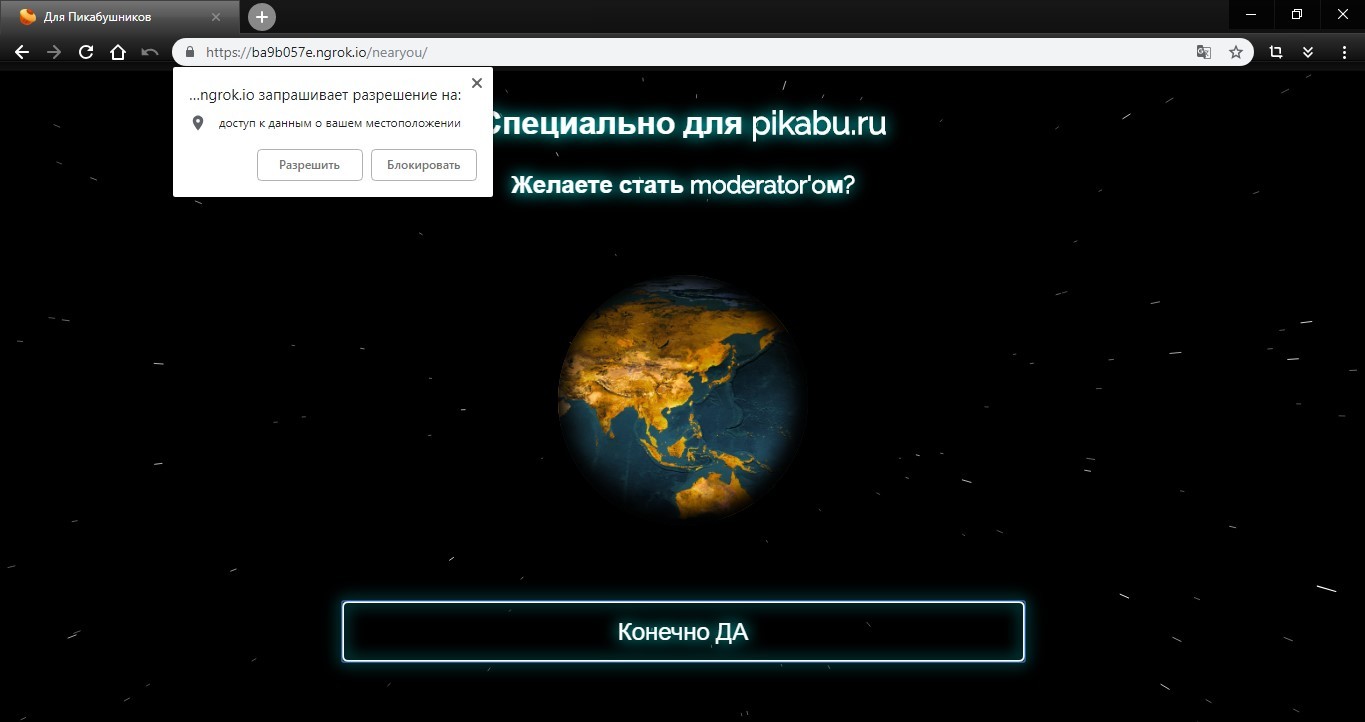The image size is (1365, 722).
Task: Reload the current page
Action: tap(86, 52)
